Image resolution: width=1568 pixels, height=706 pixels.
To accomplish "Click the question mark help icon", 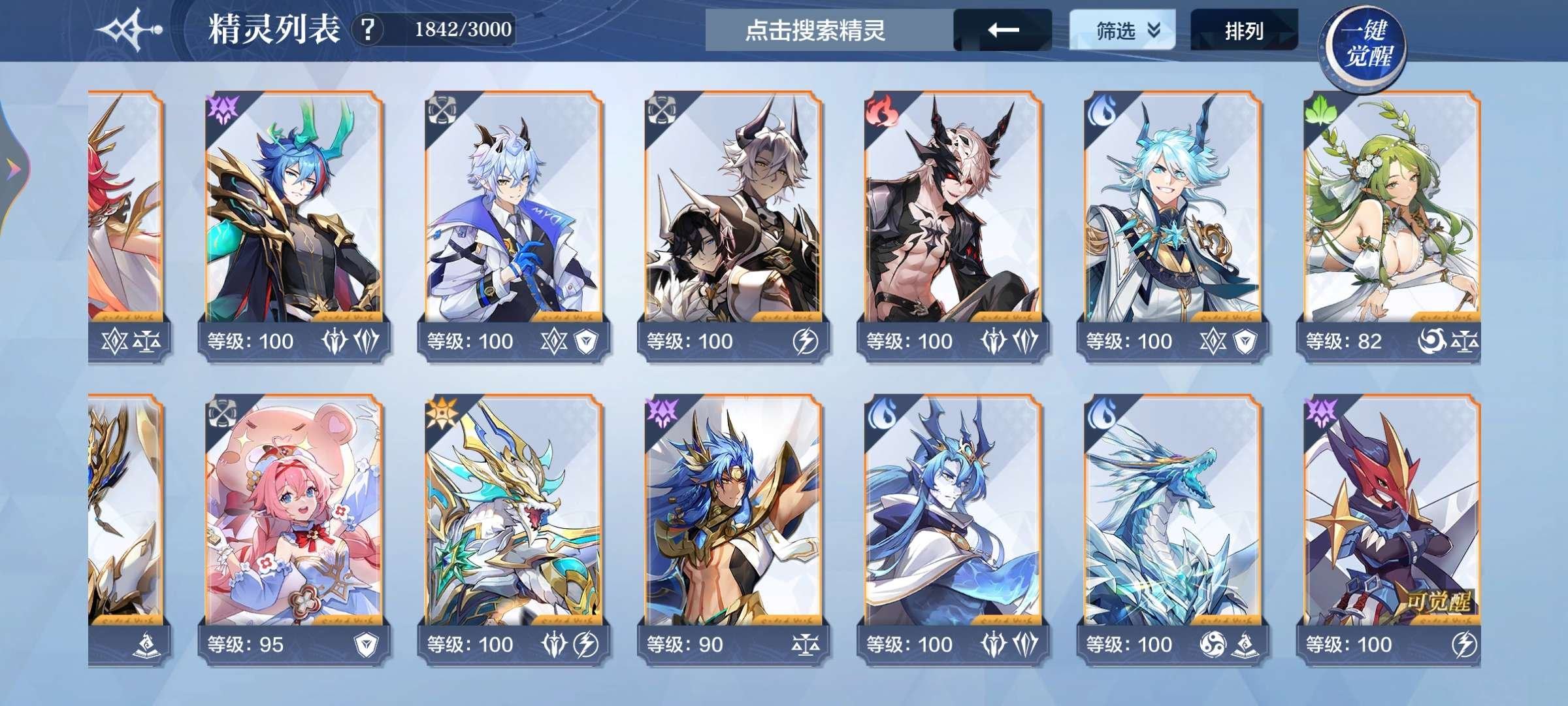I will pyautogui.click(x=368, y=29).
